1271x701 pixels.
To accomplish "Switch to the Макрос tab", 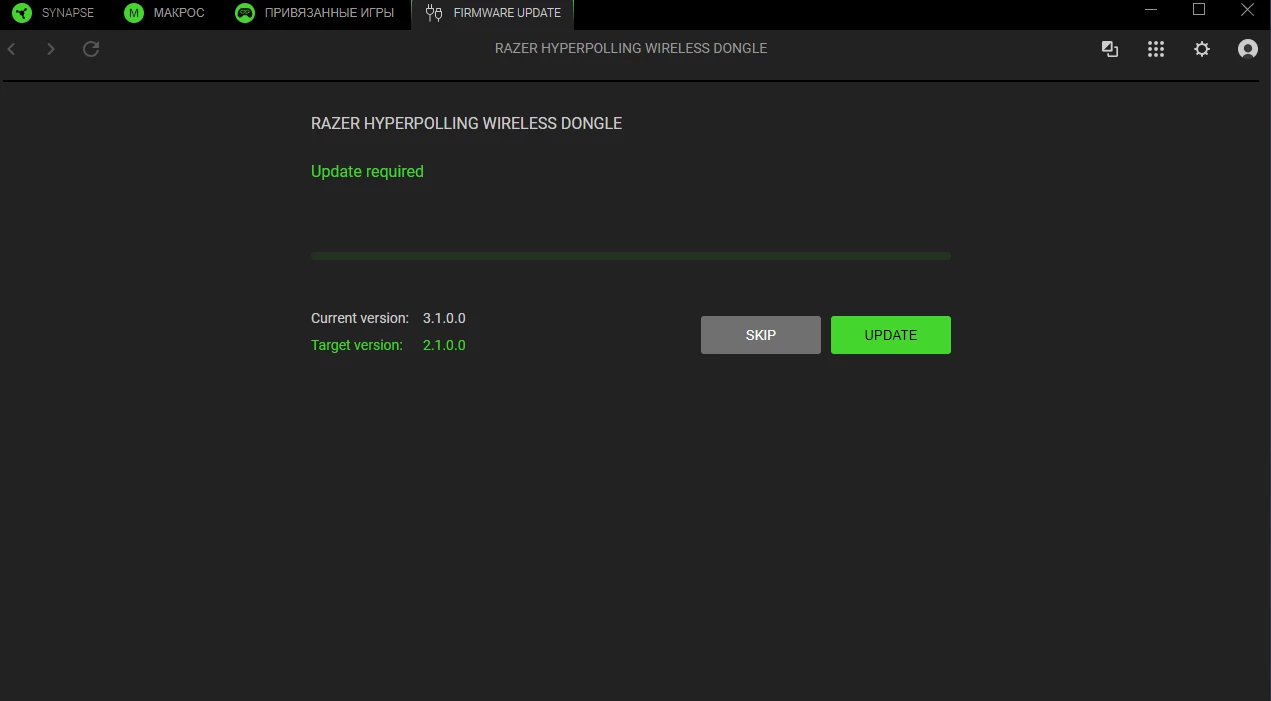I will pos(165,14).
